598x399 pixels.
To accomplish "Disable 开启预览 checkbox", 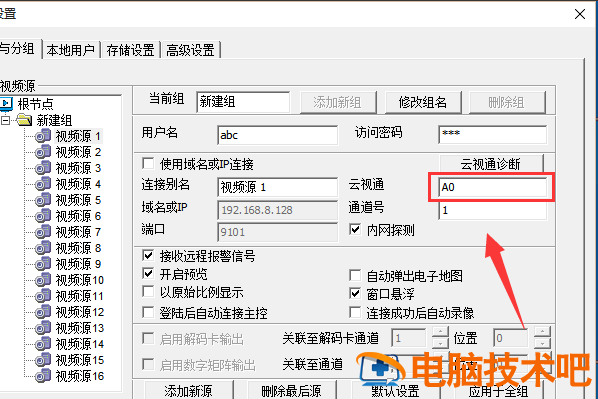I will pyautogui.click(x=148, y=274).
